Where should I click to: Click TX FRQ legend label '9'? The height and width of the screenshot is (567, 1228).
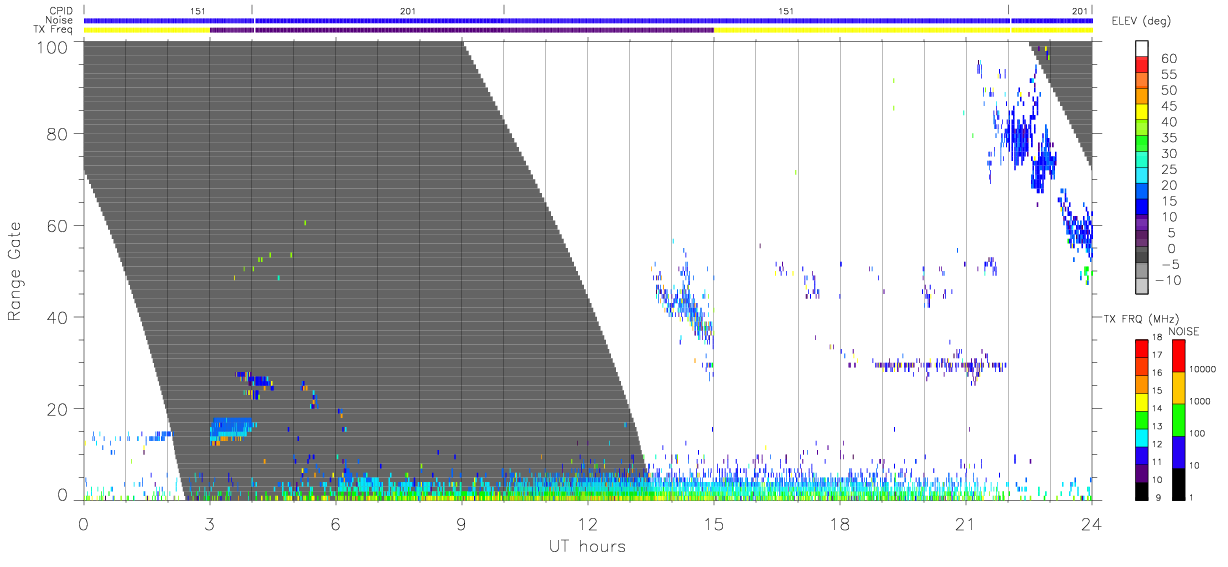[1159, 497]
